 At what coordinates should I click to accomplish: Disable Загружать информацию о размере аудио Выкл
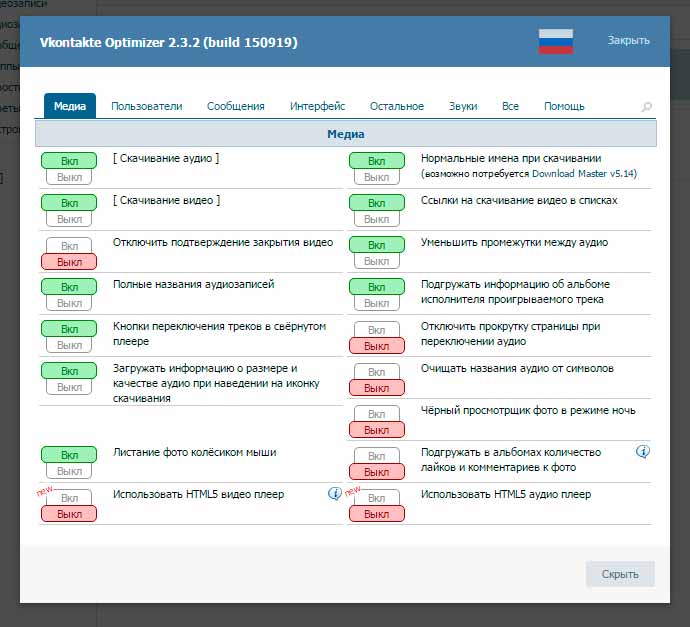pos(69,387)
